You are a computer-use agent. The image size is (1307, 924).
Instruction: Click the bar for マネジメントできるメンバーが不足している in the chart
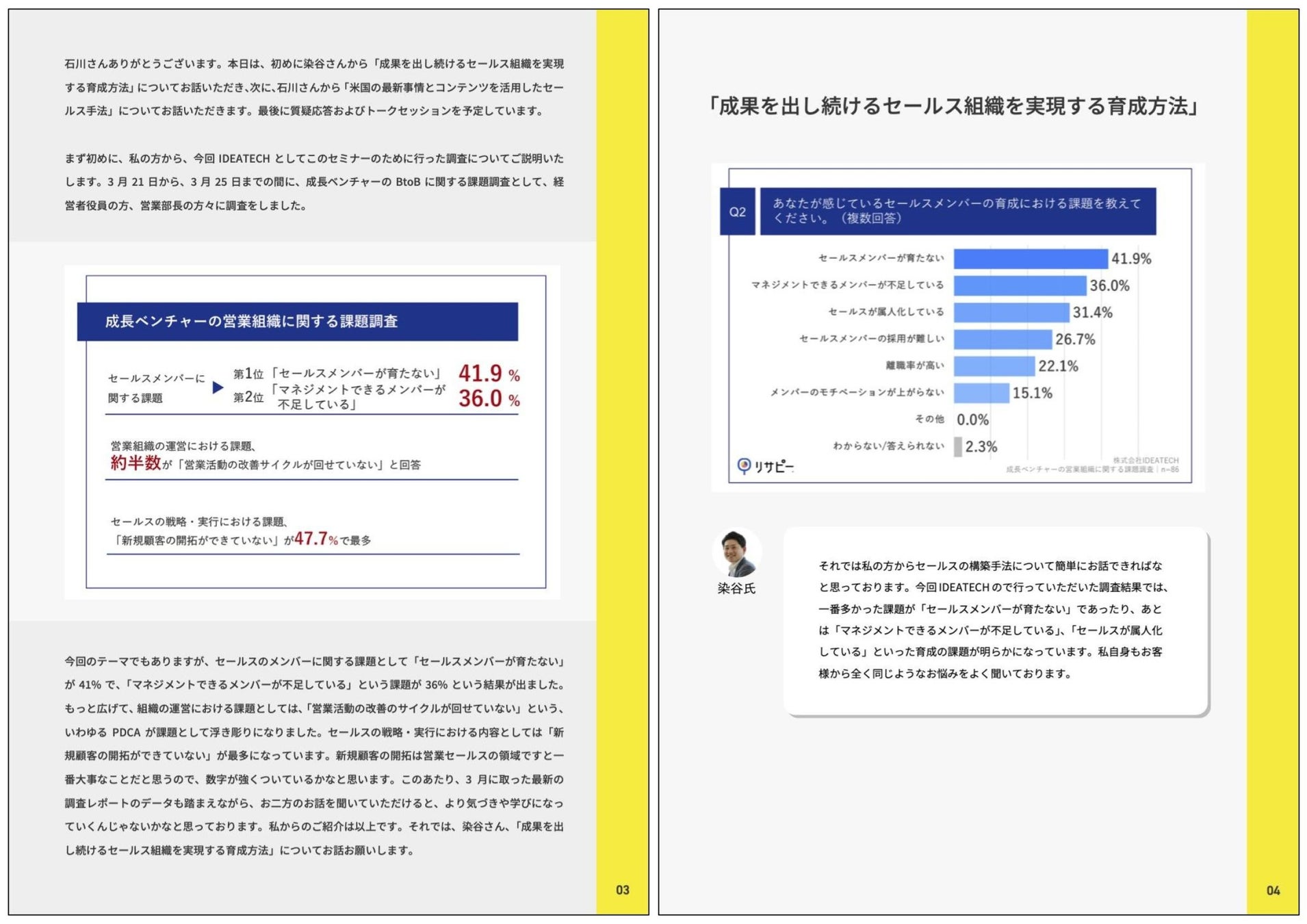click(x=1020, y=285)
